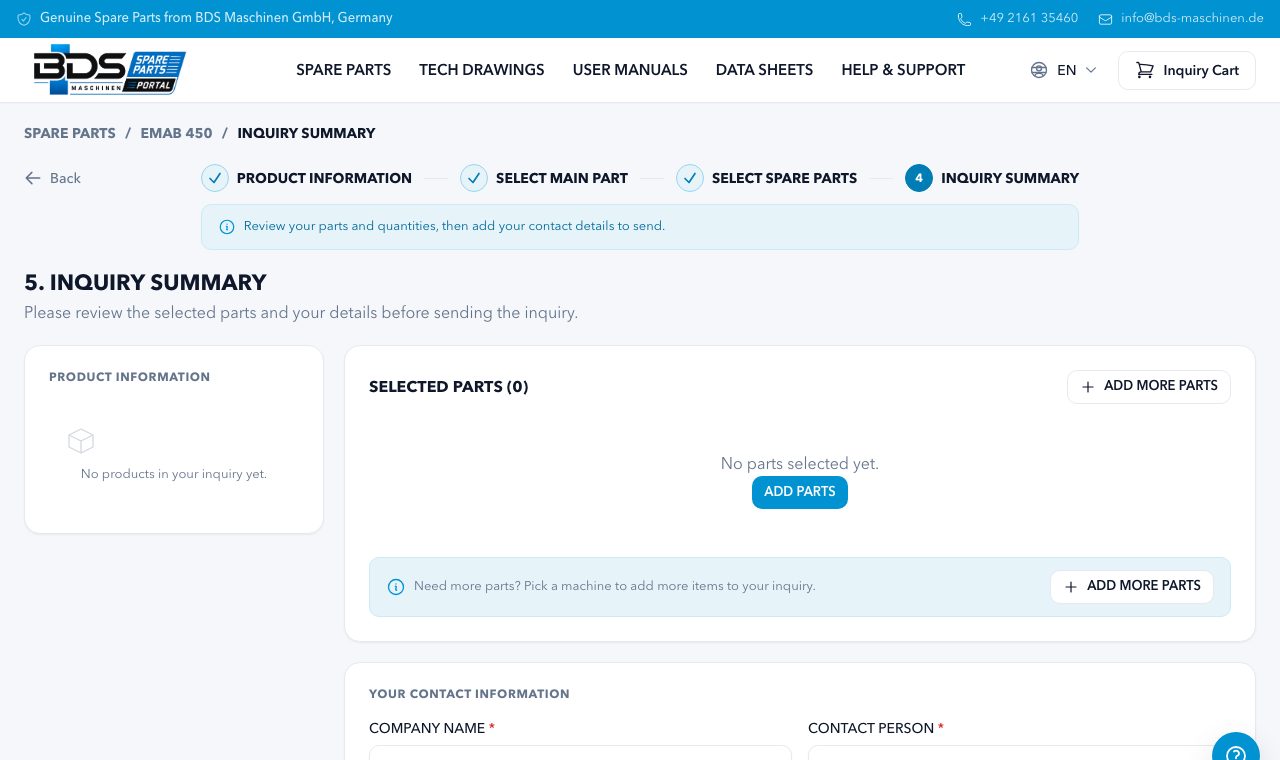Click the step 4 number badge
Viewport: 1280px width, 760px height.
[919, 178]
